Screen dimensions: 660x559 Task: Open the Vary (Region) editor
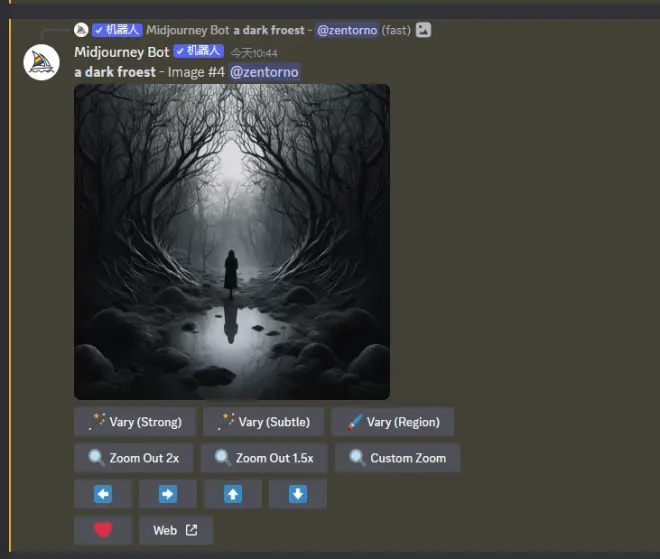click(x=392, y=422)
